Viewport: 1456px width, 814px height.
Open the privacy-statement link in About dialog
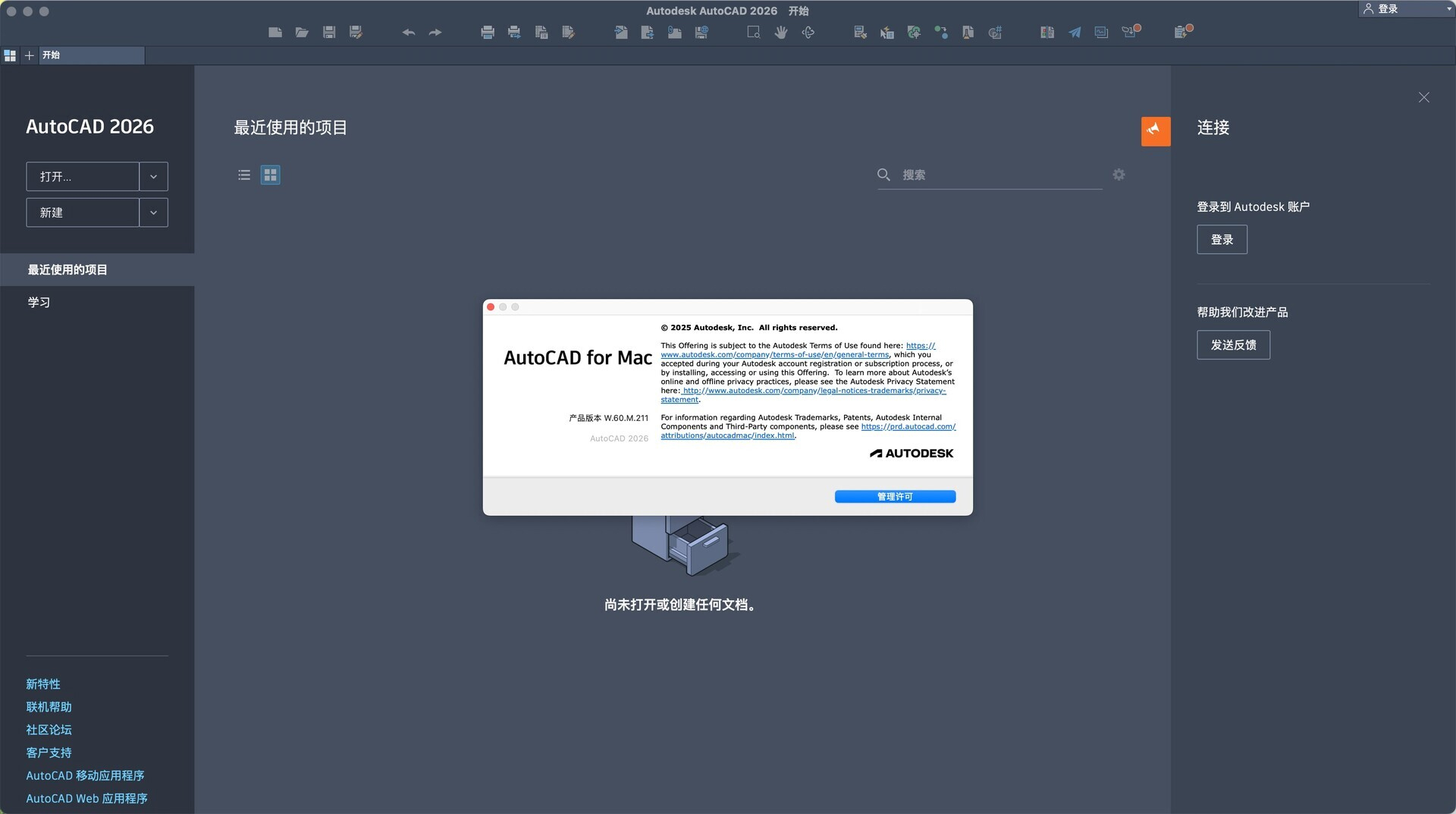tap(814, 391)
